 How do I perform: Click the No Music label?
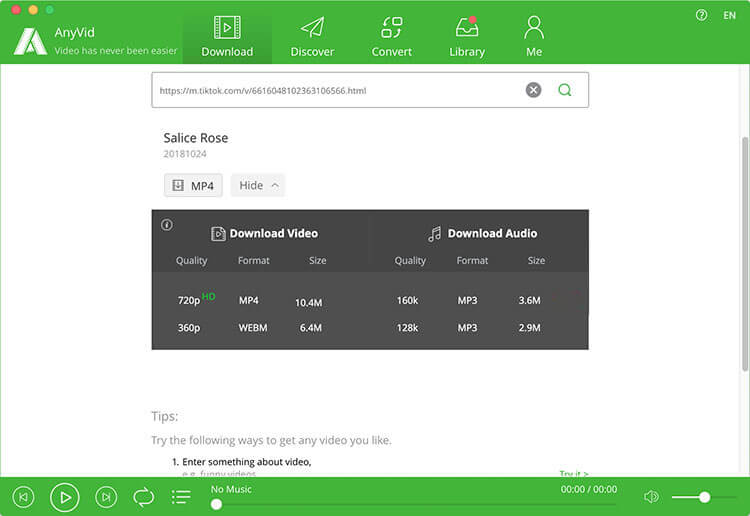point(231,489)
